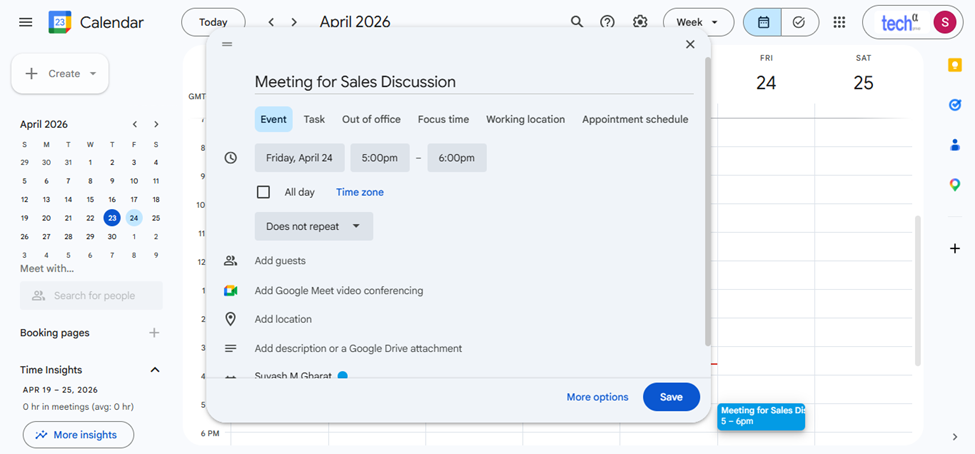The image size is (975, 454).
Task: Open Google Tasks in side panel
Action: 954,105
